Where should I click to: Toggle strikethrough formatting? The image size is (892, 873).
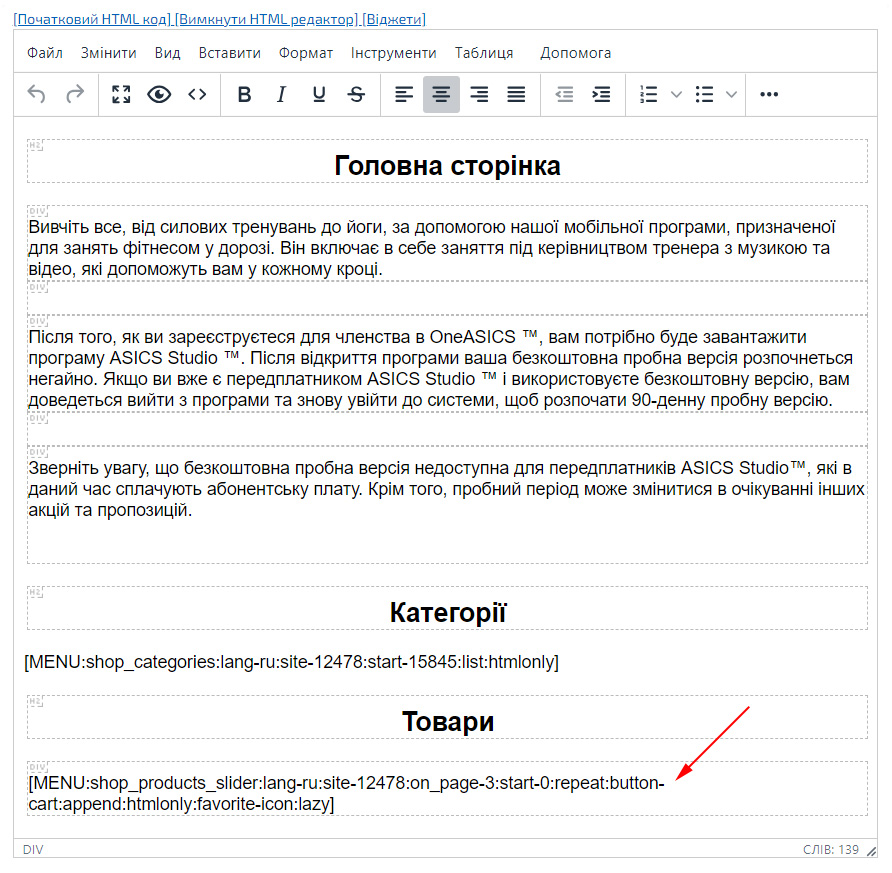[x=356, y=94]
